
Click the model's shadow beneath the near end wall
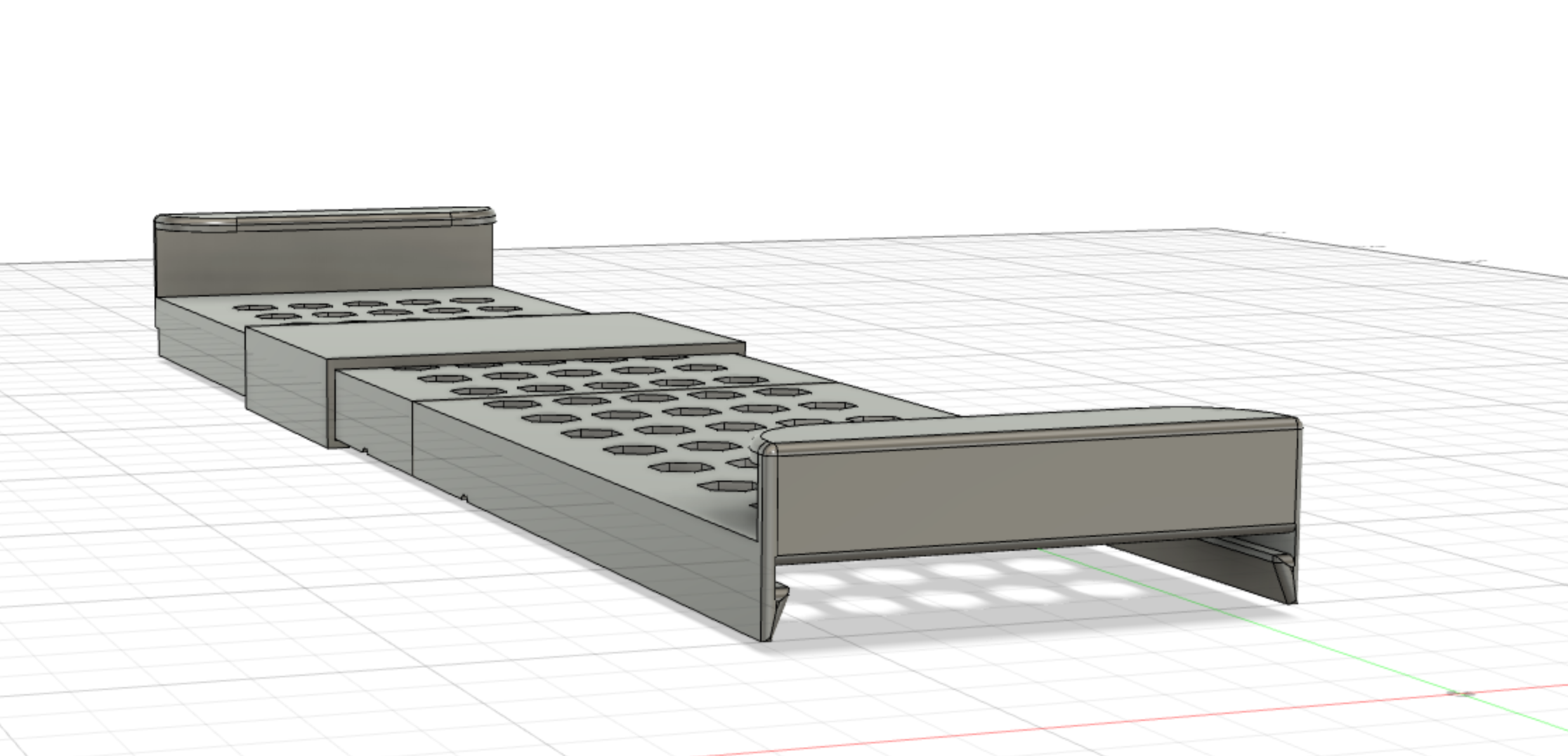[984, 590]
